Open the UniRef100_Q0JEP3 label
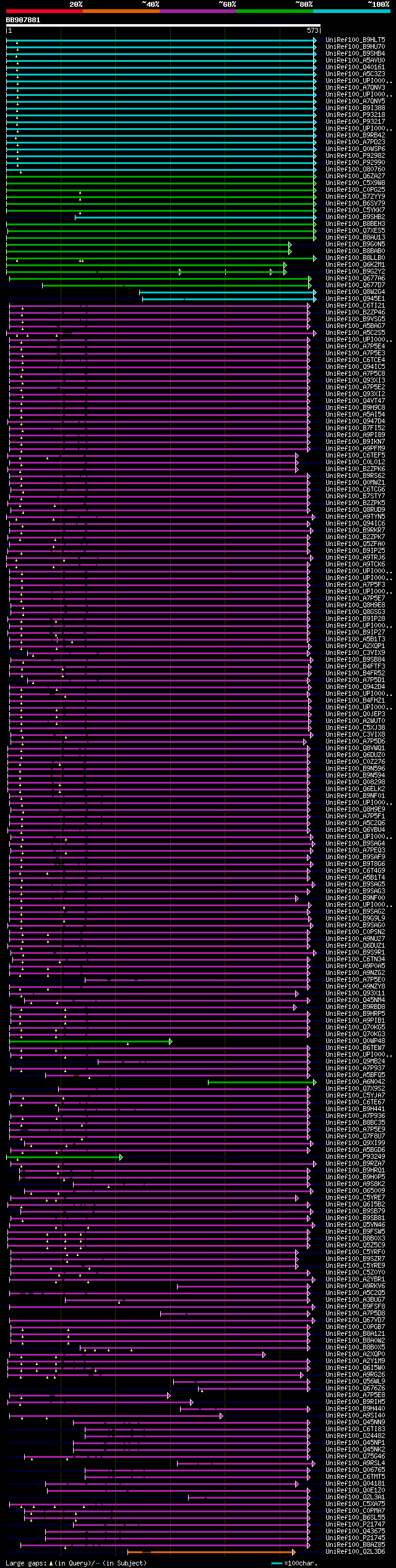The height and width of the screenshot is (1568, 396). tap(355, 714)
